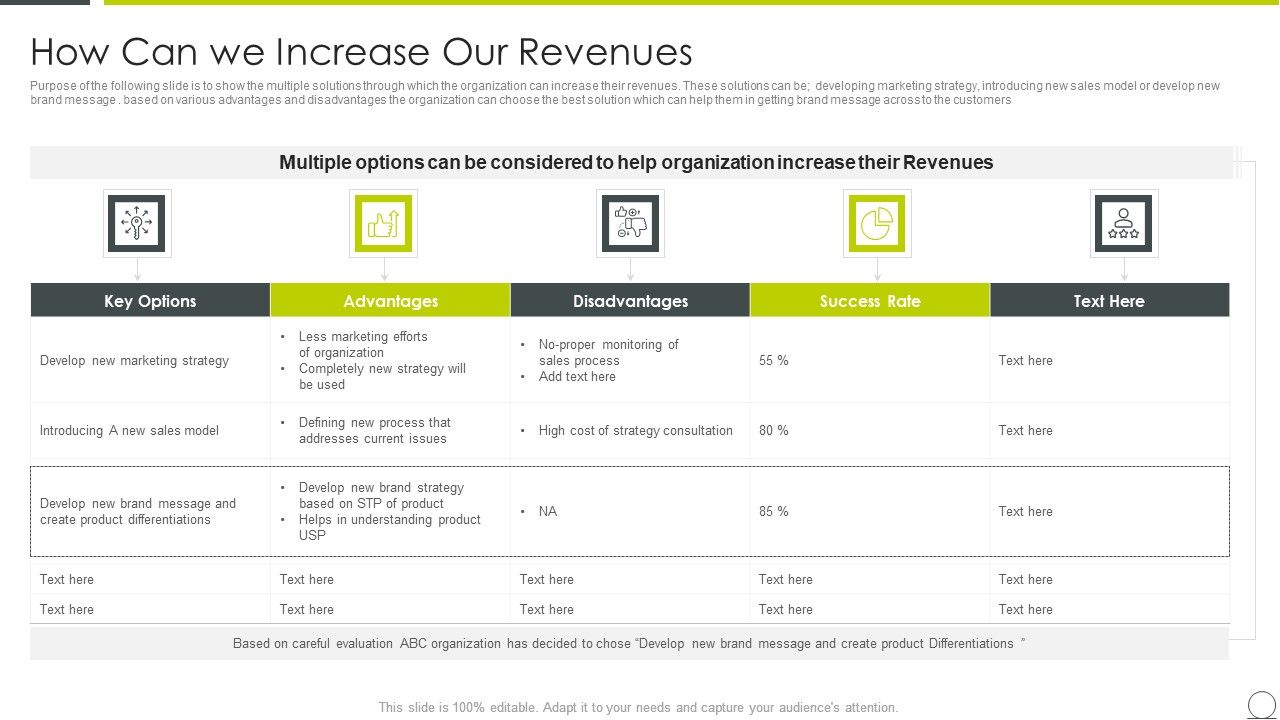Click the pie chart success rate icon
This screenshot has width=1280, height=720.
[877, 223]
